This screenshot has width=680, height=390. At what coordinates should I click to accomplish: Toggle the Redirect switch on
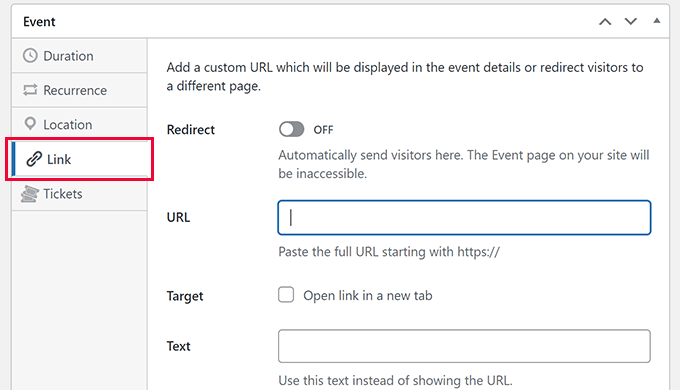click(291, 129)
